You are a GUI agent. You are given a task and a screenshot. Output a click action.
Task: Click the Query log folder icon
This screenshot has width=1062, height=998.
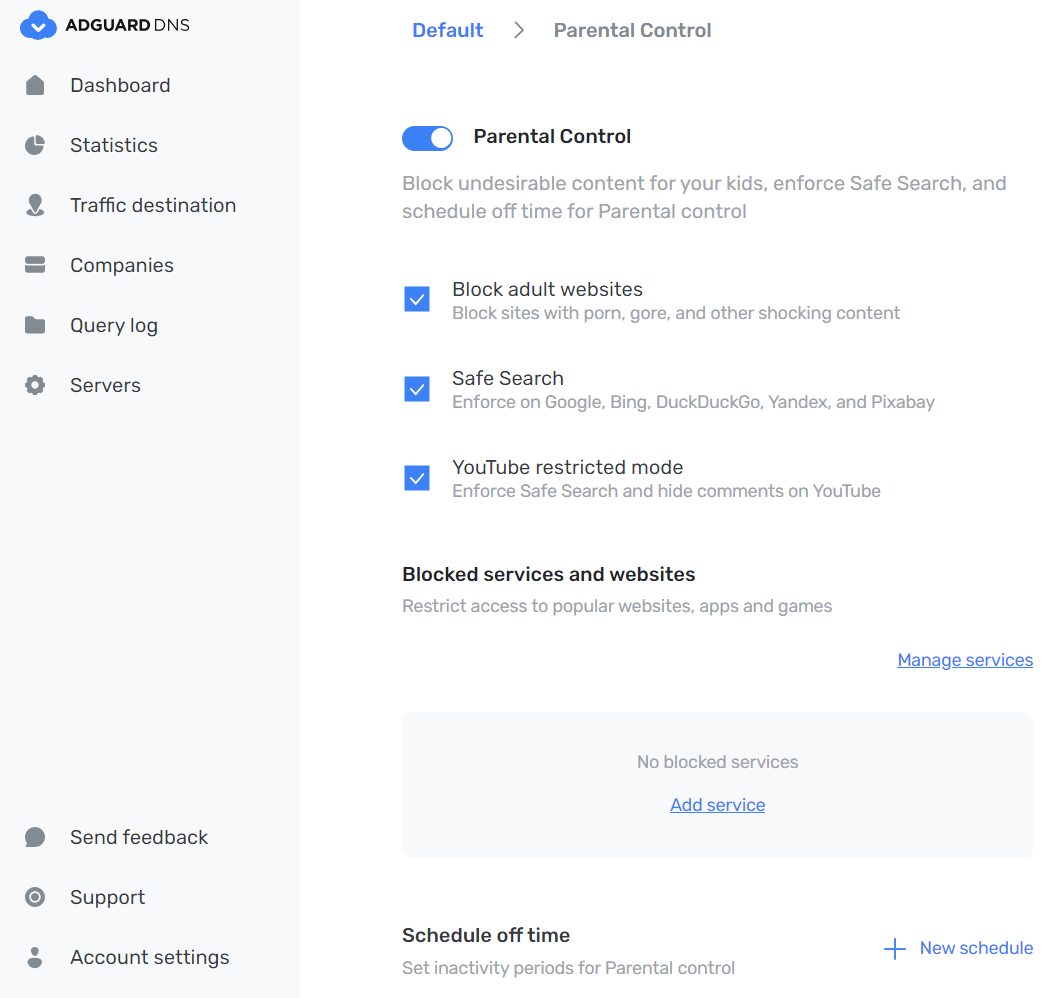pos(34,325)
